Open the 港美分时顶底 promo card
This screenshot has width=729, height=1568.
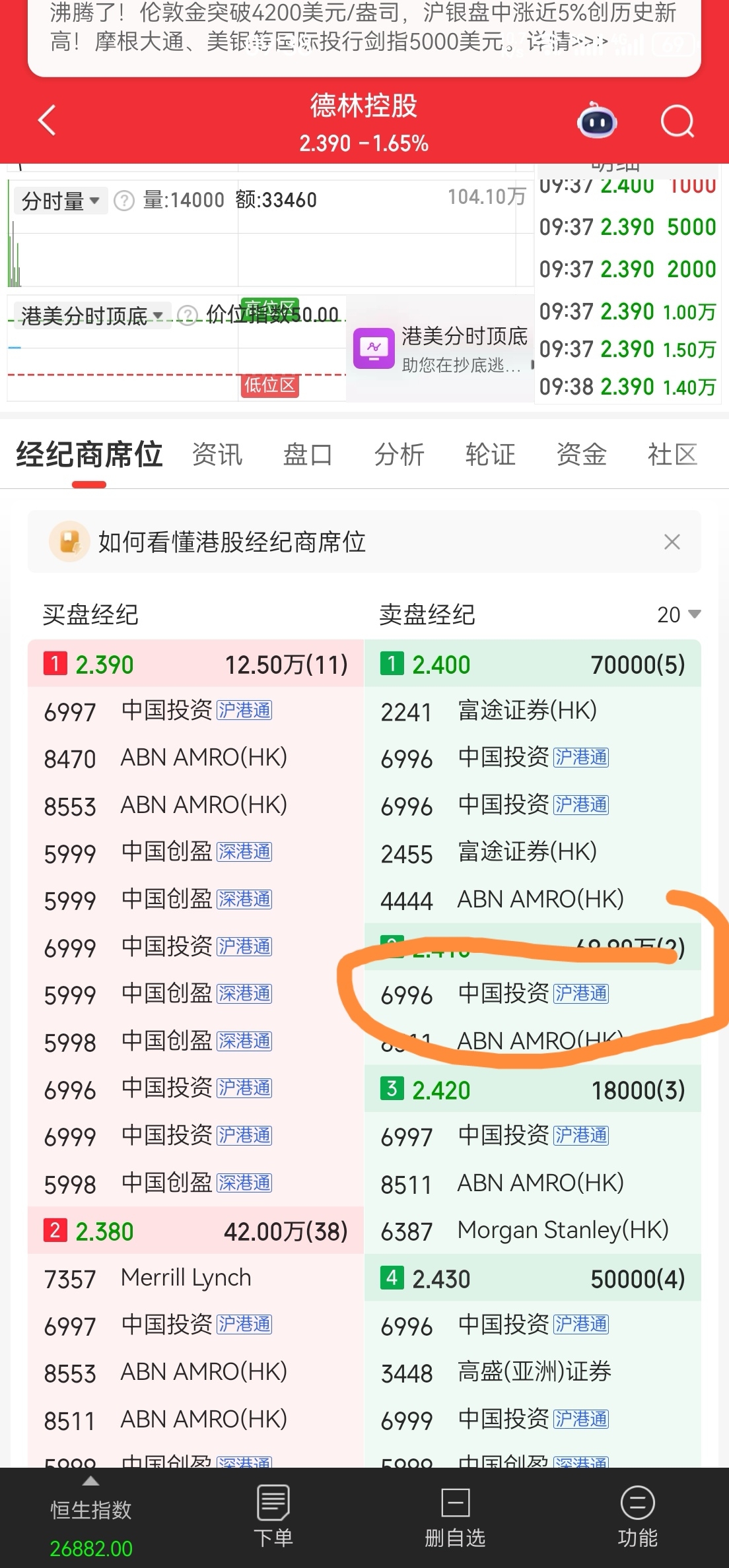[440, 348]
